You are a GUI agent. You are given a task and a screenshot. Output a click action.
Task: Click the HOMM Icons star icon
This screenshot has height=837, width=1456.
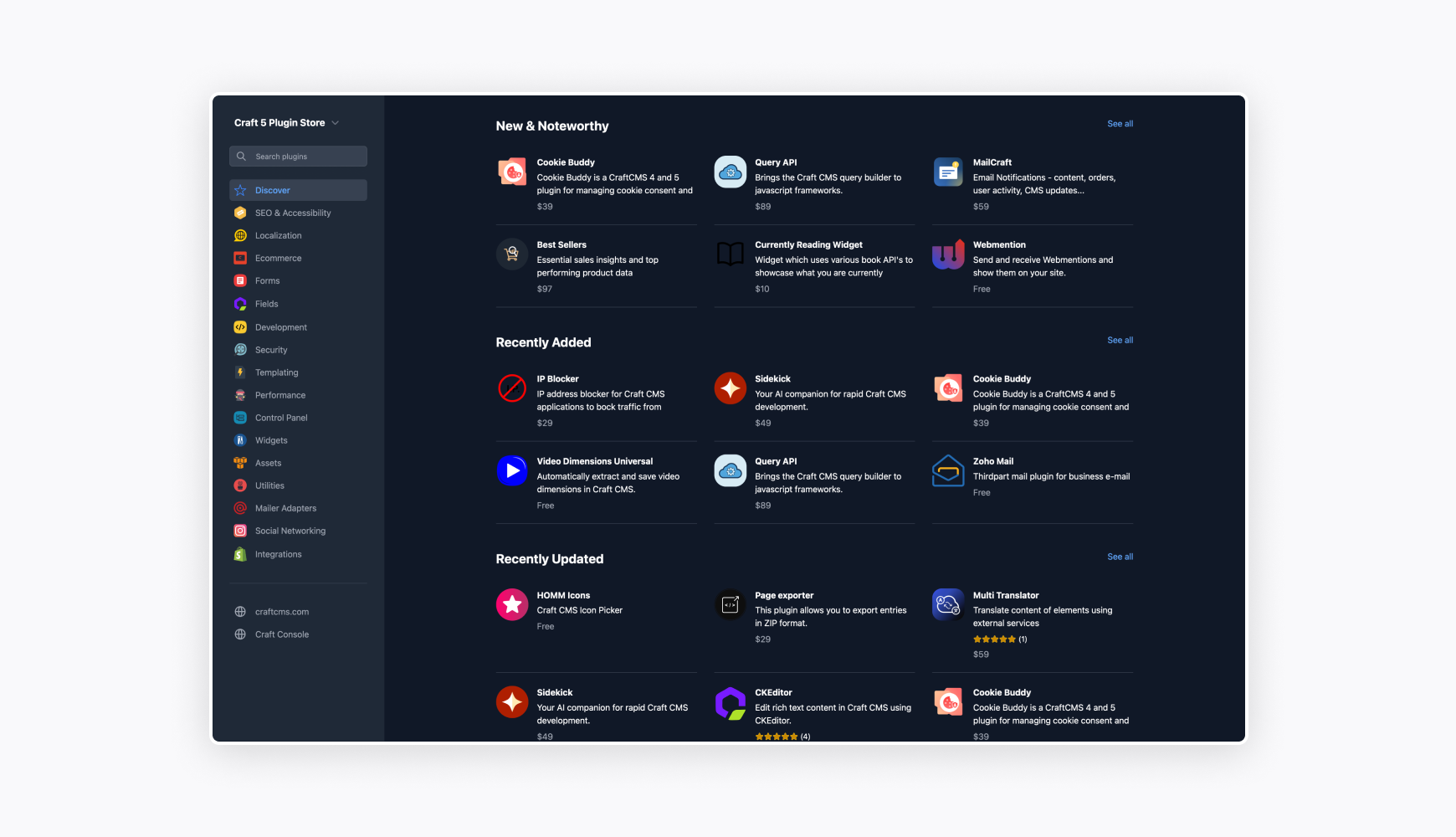click(512, 604)
